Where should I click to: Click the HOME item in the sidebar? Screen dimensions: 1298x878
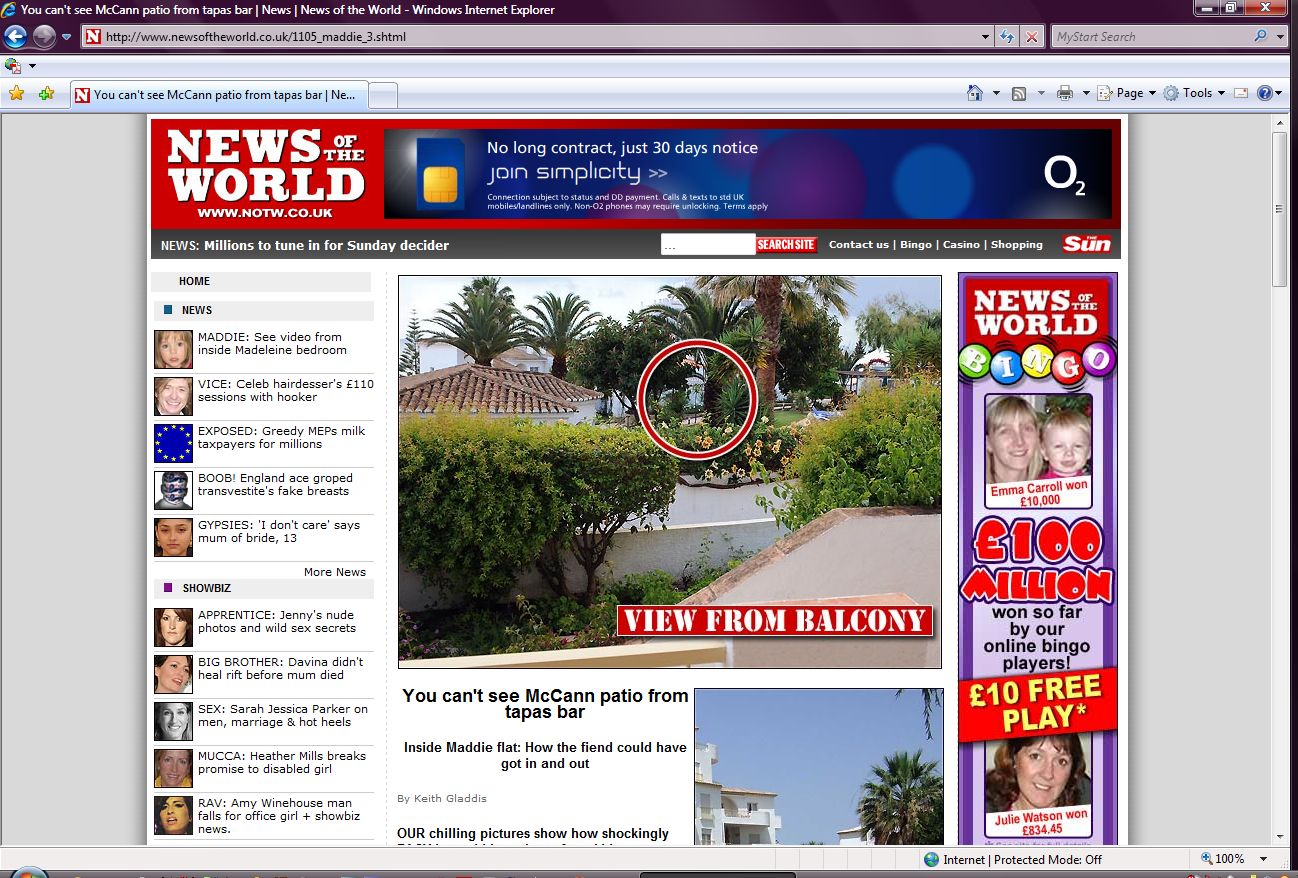194,282
